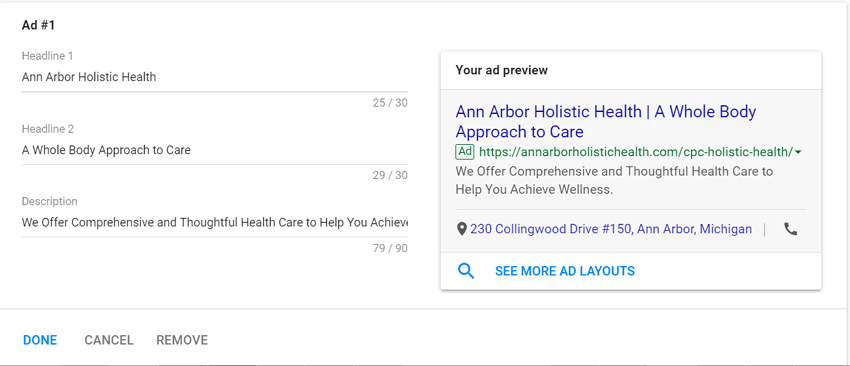Click the 'Headline 2' label
This screenshot has height=366, width=850.
[x=48, y=129]
